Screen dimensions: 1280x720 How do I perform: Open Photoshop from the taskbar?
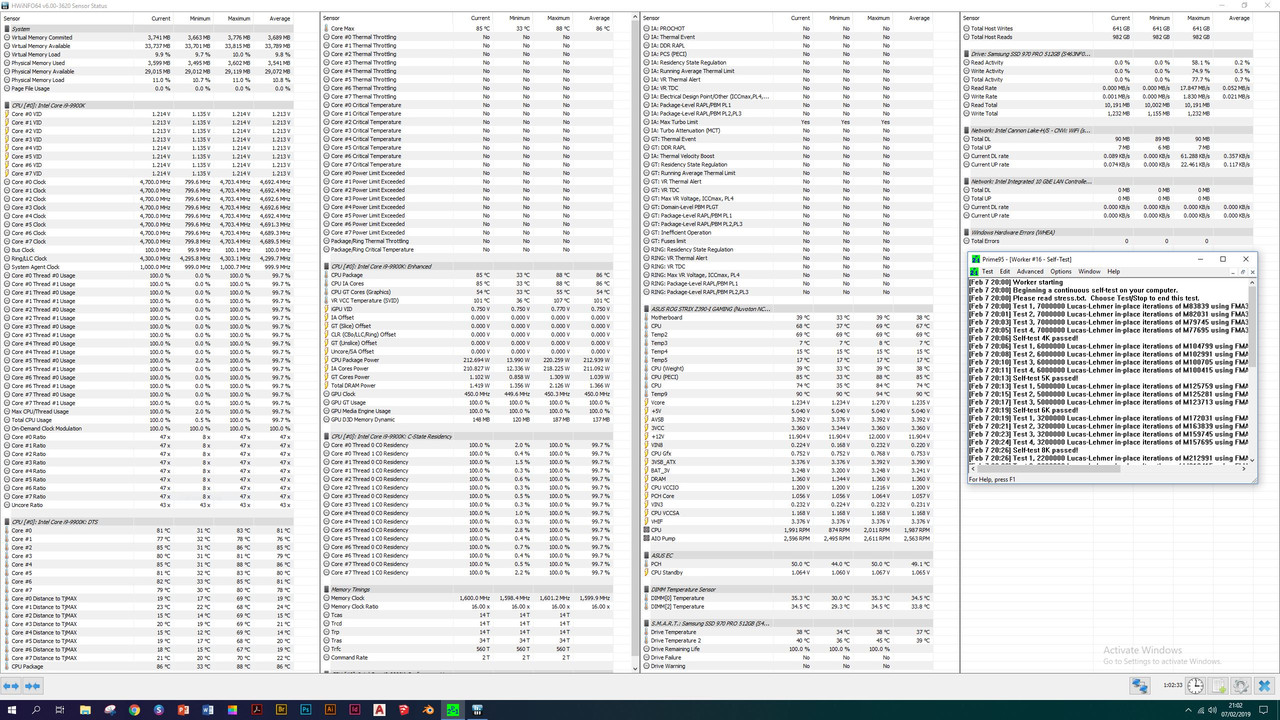pos(305,710)
